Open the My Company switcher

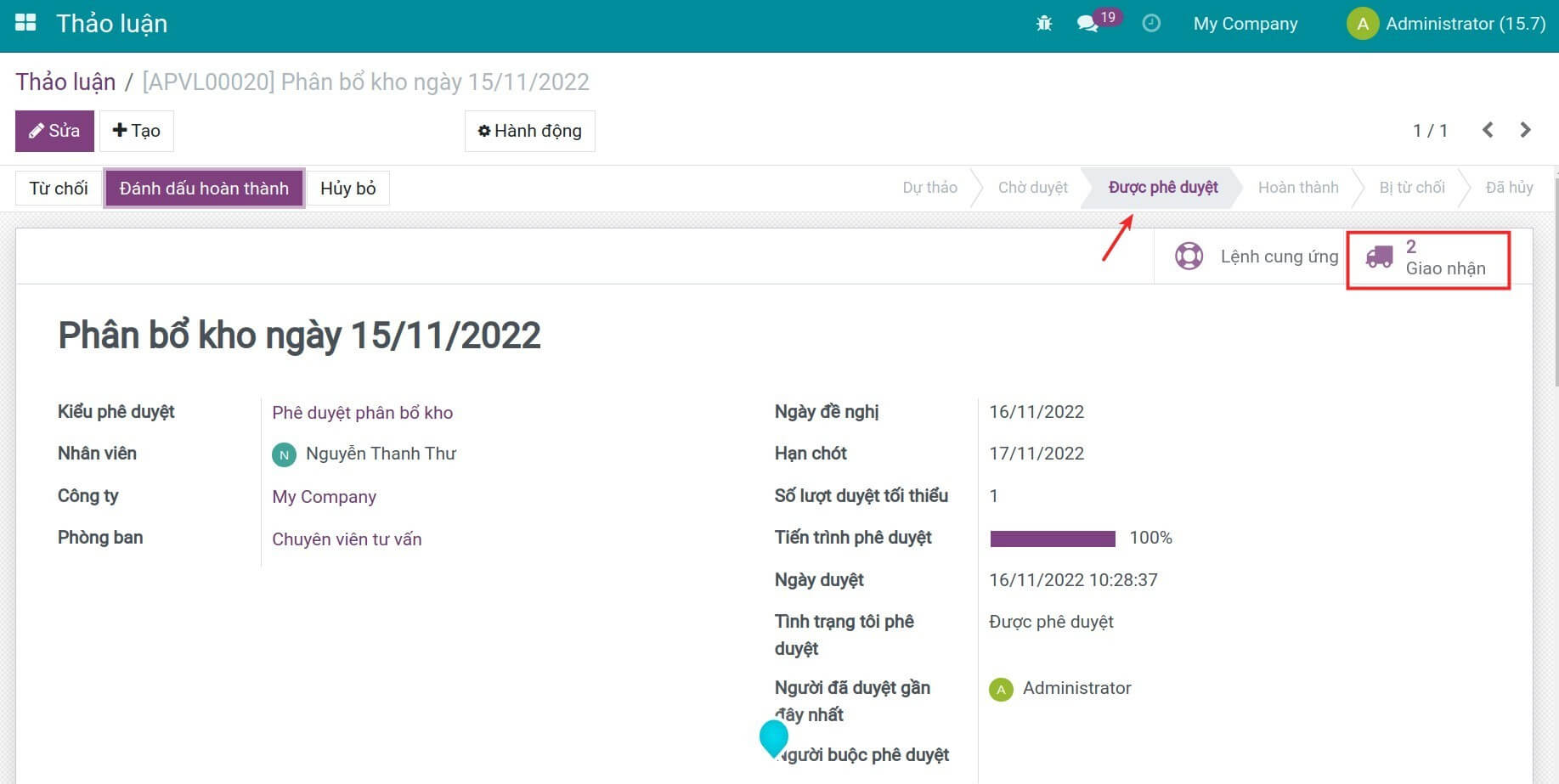(1245, 24)
